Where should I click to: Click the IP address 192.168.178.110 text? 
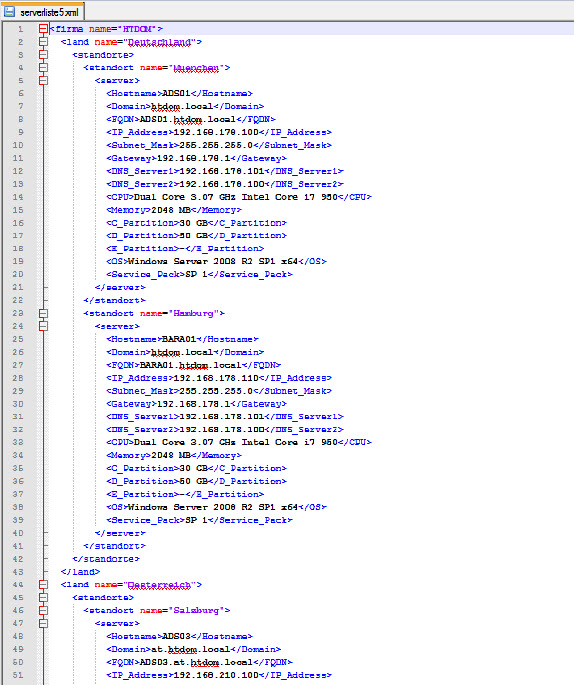(x=216, y=378)
